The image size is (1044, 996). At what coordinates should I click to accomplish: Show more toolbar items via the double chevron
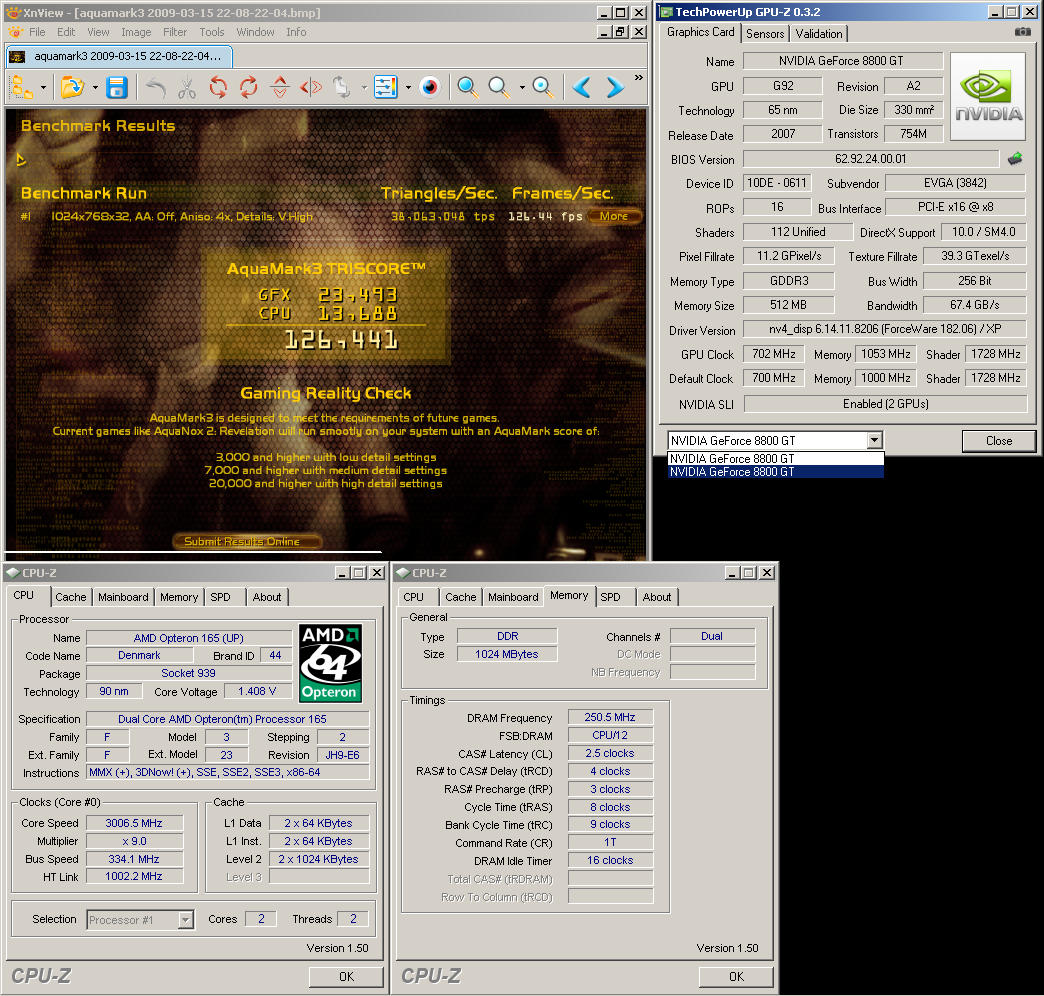[639, 78]
